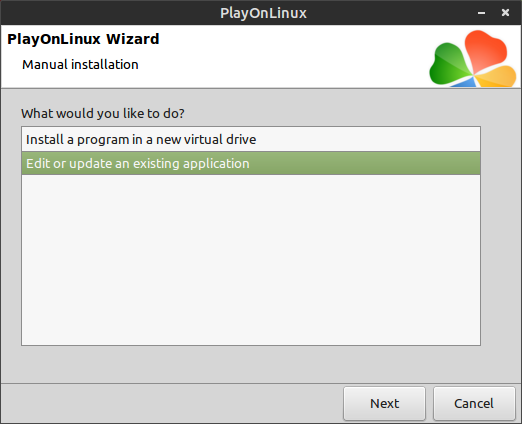522x424 pixels.
Task: Click the green leaf of the logo
Action: click(x=449, y=64)
